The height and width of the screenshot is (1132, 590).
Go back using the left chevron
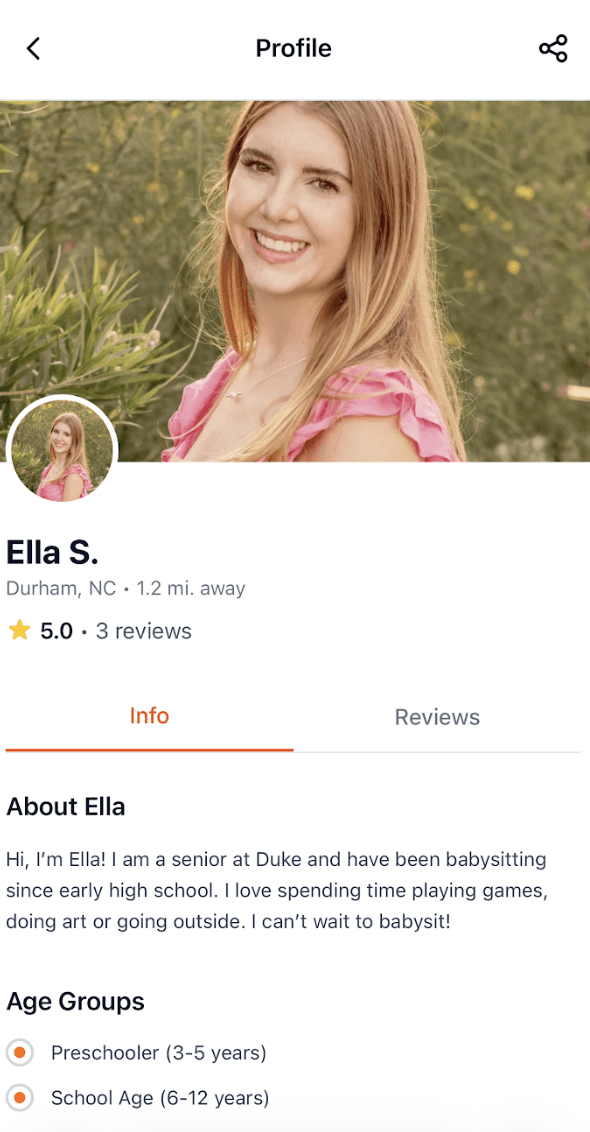(33, 48)
